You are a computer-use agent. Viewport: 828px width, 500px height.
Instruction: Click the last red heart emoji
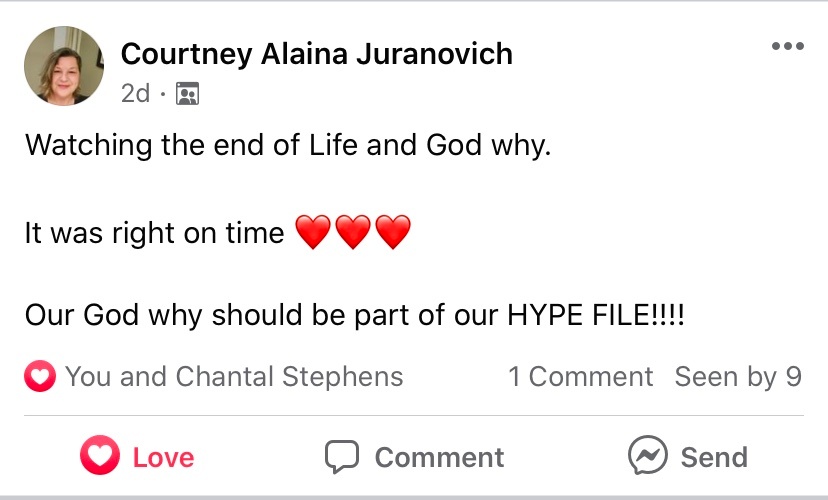tap(392, 234)
